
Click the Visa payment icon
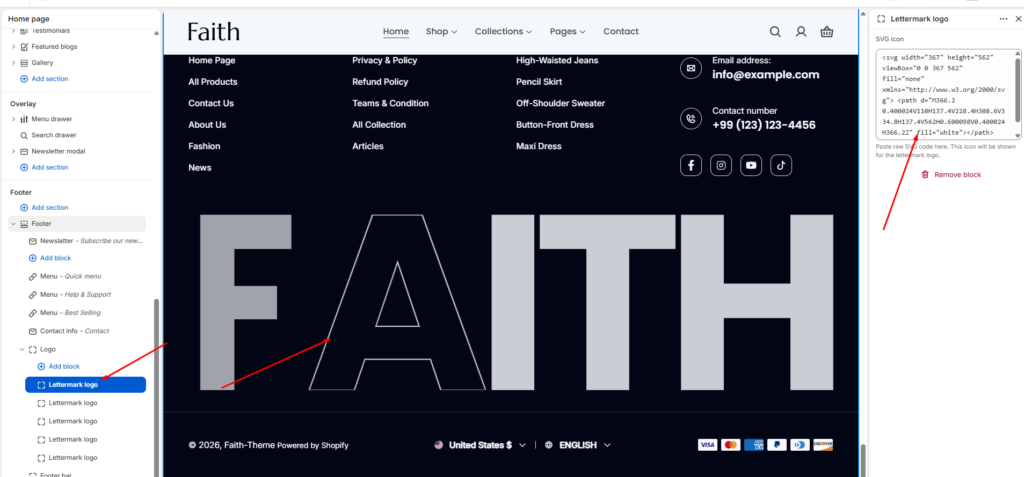pyautogui.click(x=707, y=445)
